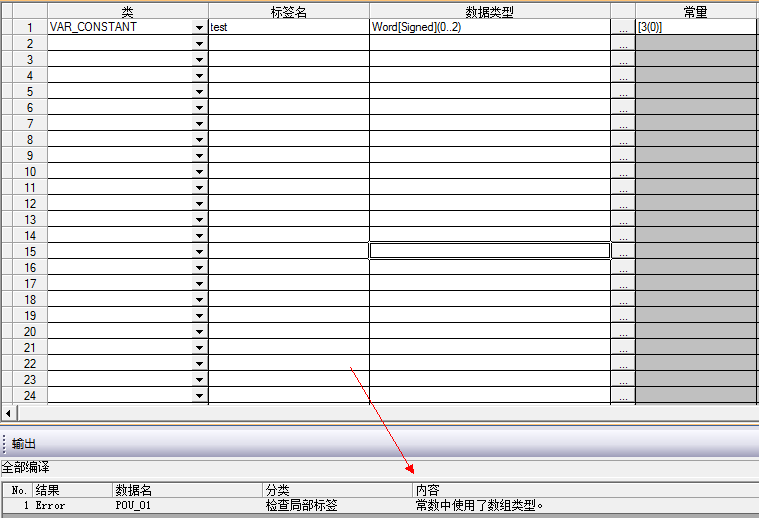Image resolution: width=759 pixels, height=518 pixels.
Task: Click ellipsis button for row 1 data type
Action: [x=623, y=28]
